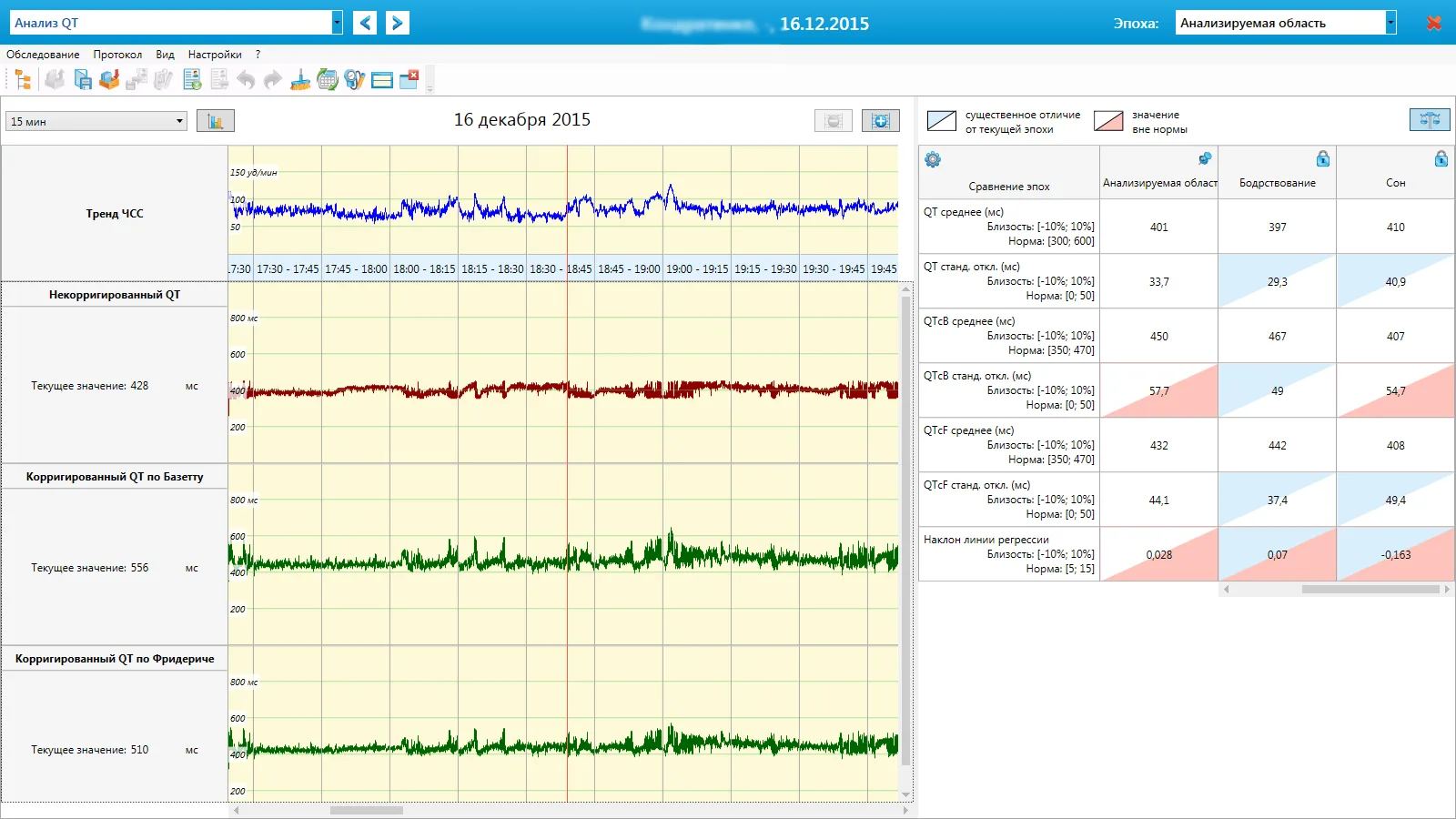Viewport: 1456px width, 819px height.
Task: Open the examination tree icon in toolbar
Action: coord(23,80)
